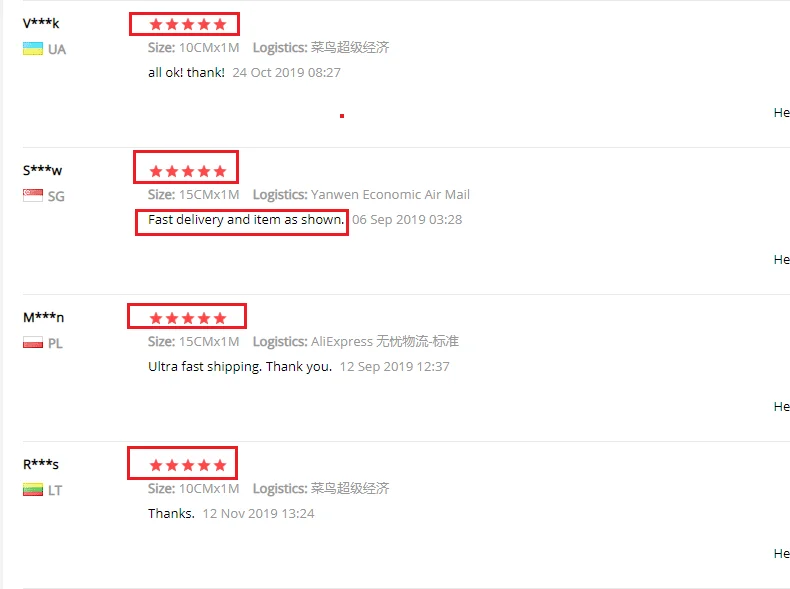This screenshot has width=790, height=589.
Task: Click reviewer name V***k
Action: [41, 23]
